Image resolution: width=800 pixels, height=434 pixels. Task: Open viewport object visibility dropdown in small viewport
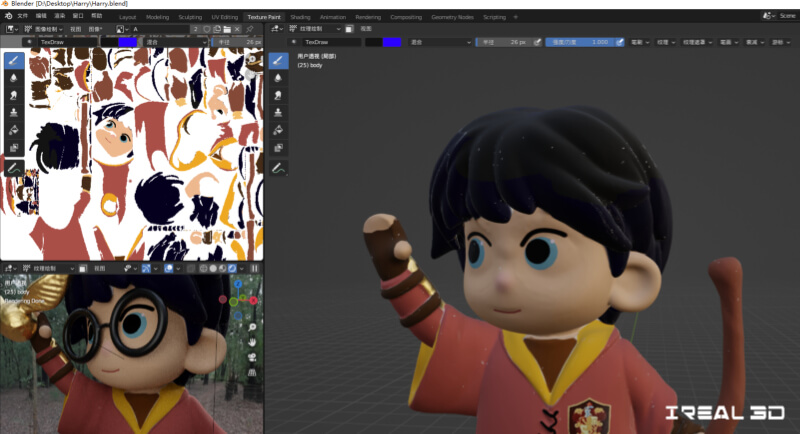129,268
